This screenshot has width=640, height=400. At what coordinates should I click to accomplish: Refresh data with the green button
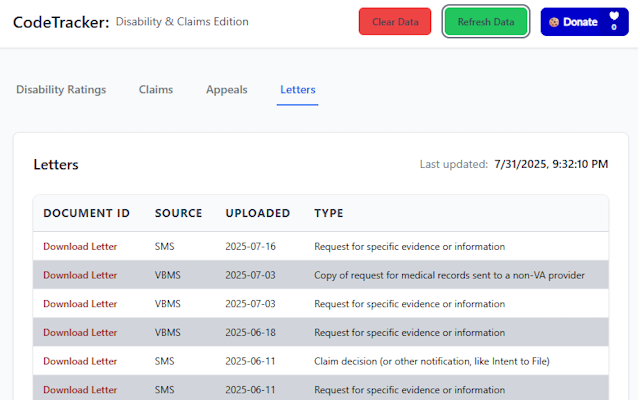(486, 22)
